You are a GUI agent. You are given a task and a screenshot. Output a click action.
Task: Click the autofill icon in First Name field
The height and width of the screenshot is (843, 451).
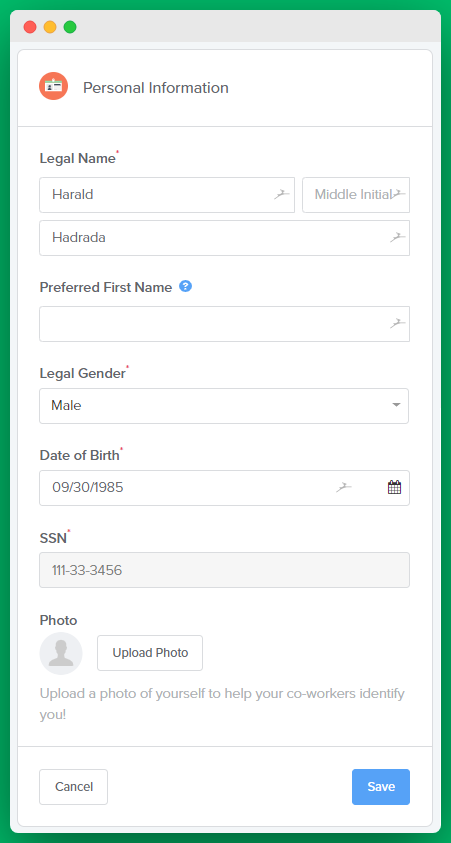(x=282, y=195)
